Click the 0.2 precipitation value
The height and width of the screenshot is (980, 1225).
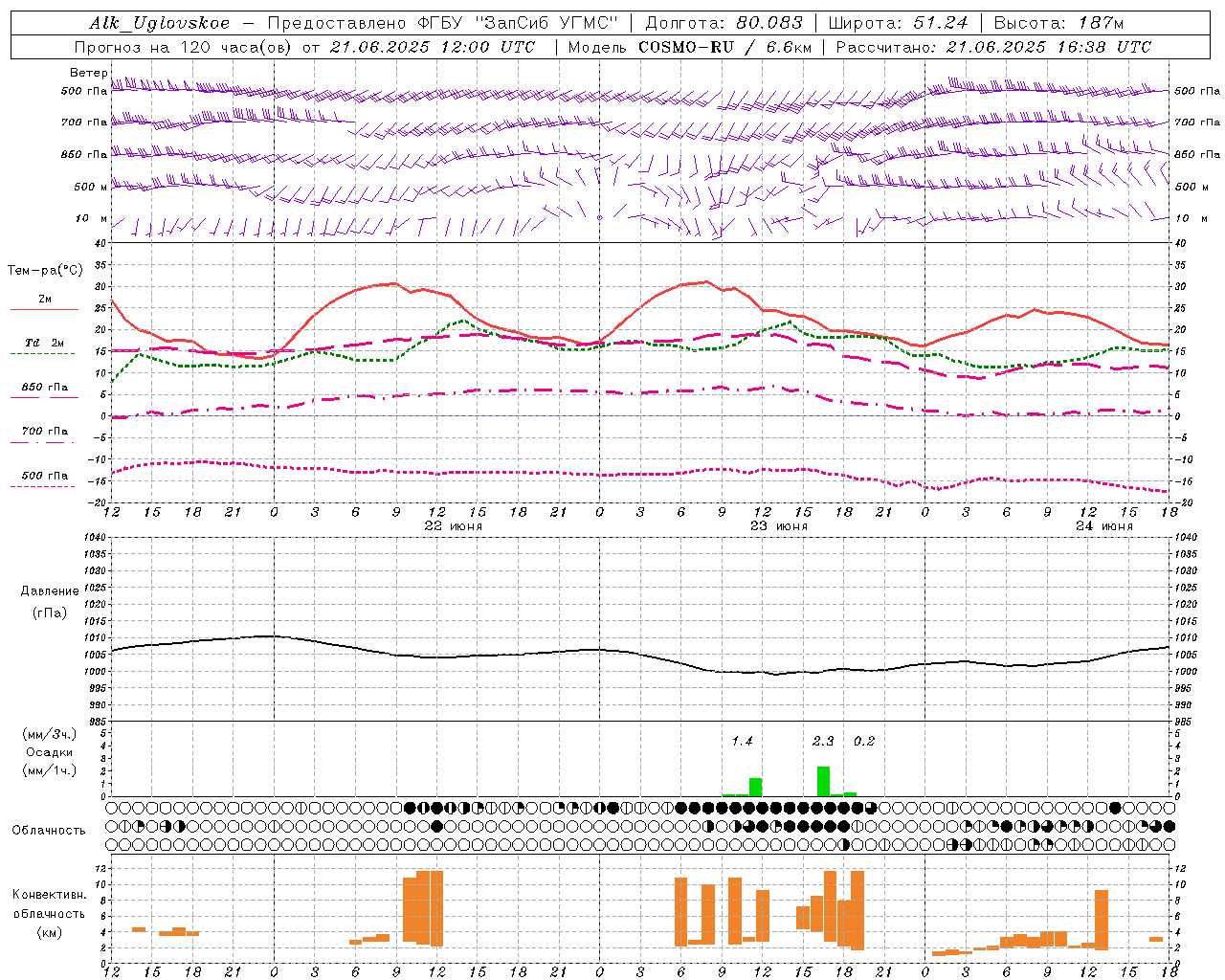click(x=864, y=741)
